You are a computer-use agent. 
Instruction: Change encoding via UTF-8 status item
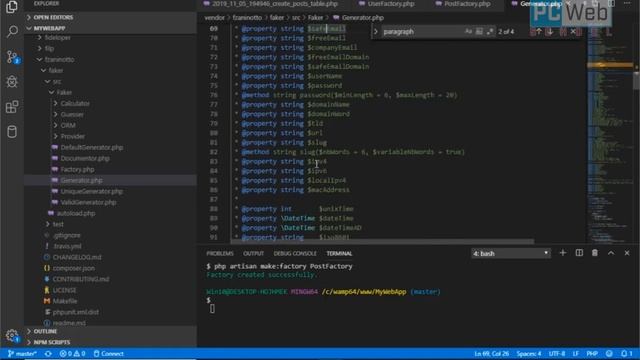click(x=557, y=353)
